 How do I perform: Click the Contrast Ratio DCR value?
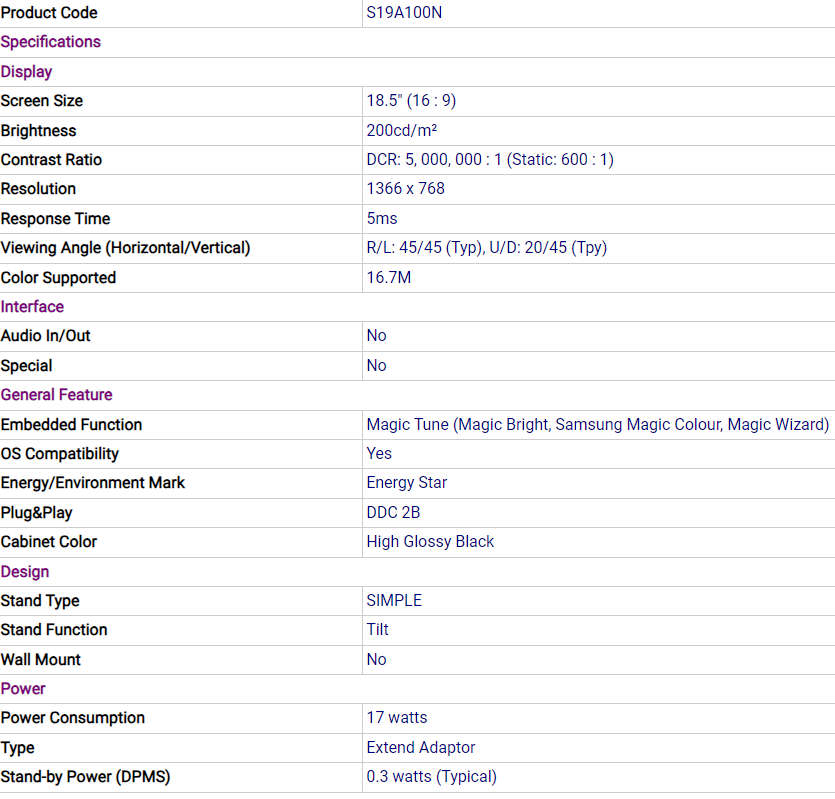[x=490, y=160]
